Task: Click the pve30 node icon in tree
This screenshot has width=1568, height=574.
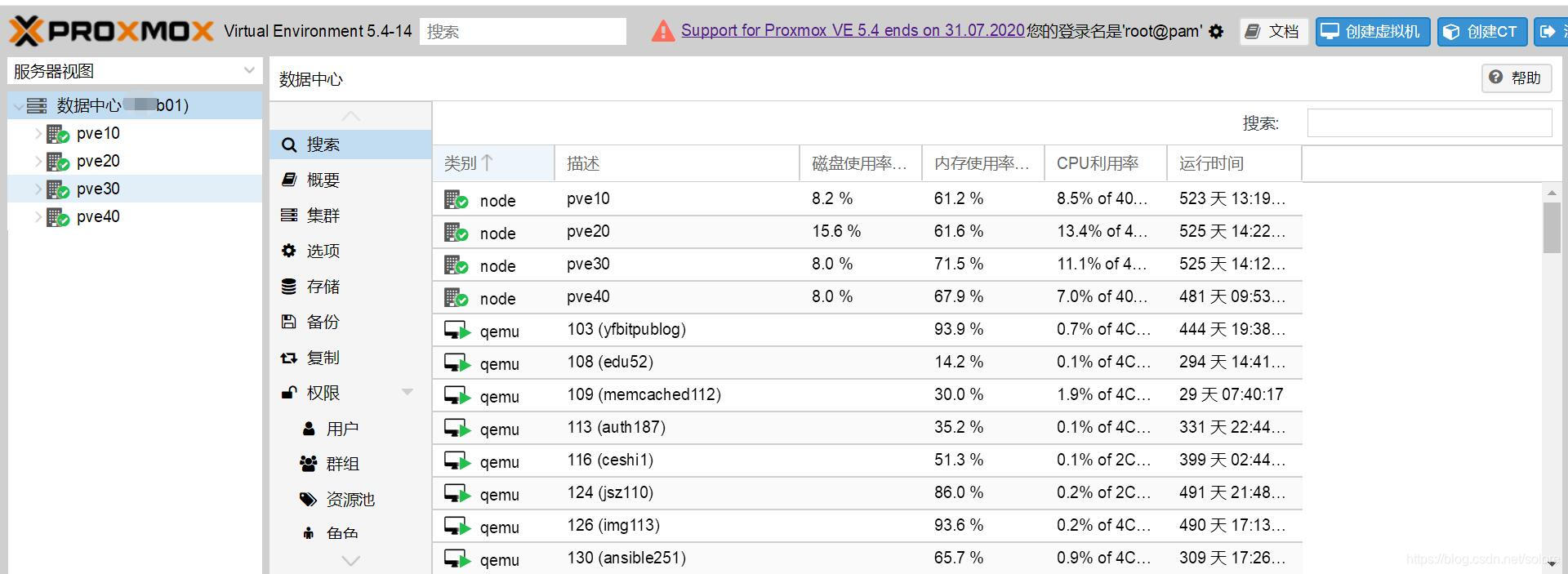Action: [x=58, y=189]
